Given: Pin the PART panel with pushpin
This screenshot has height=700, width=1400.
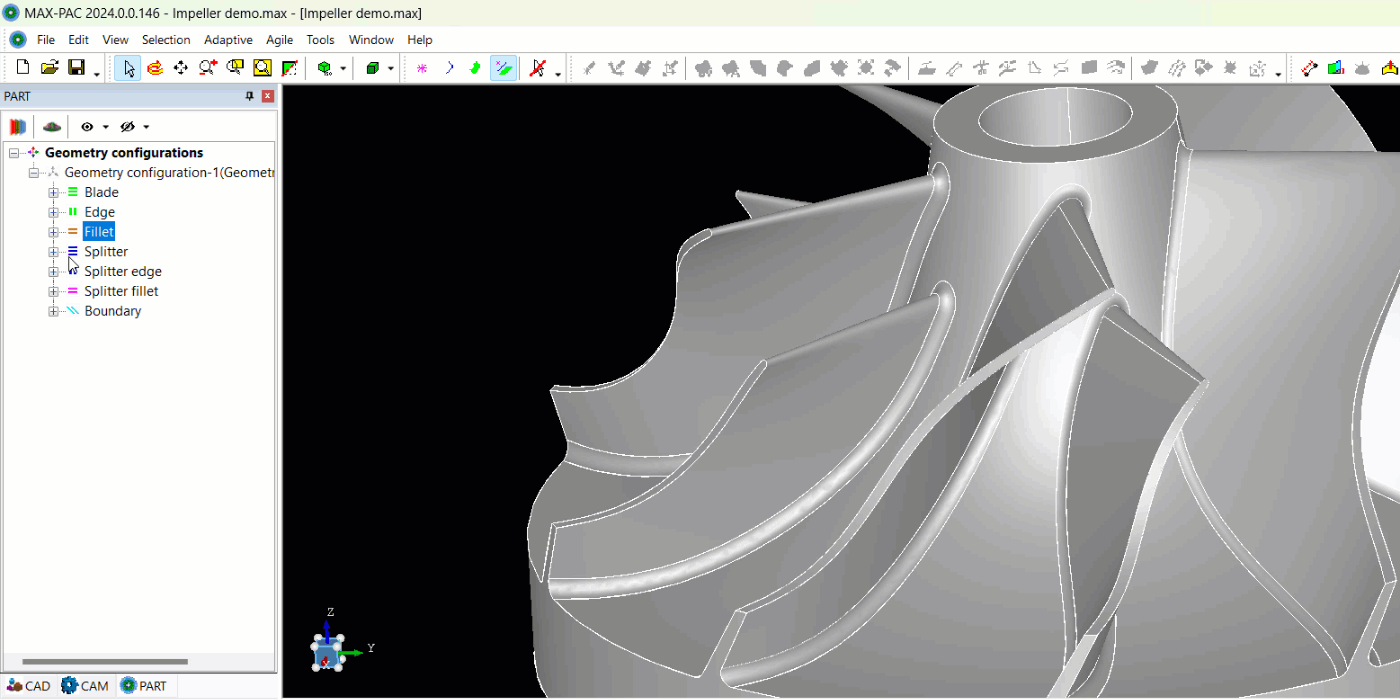Looking at the screenshot, I should tap(250, 96).
